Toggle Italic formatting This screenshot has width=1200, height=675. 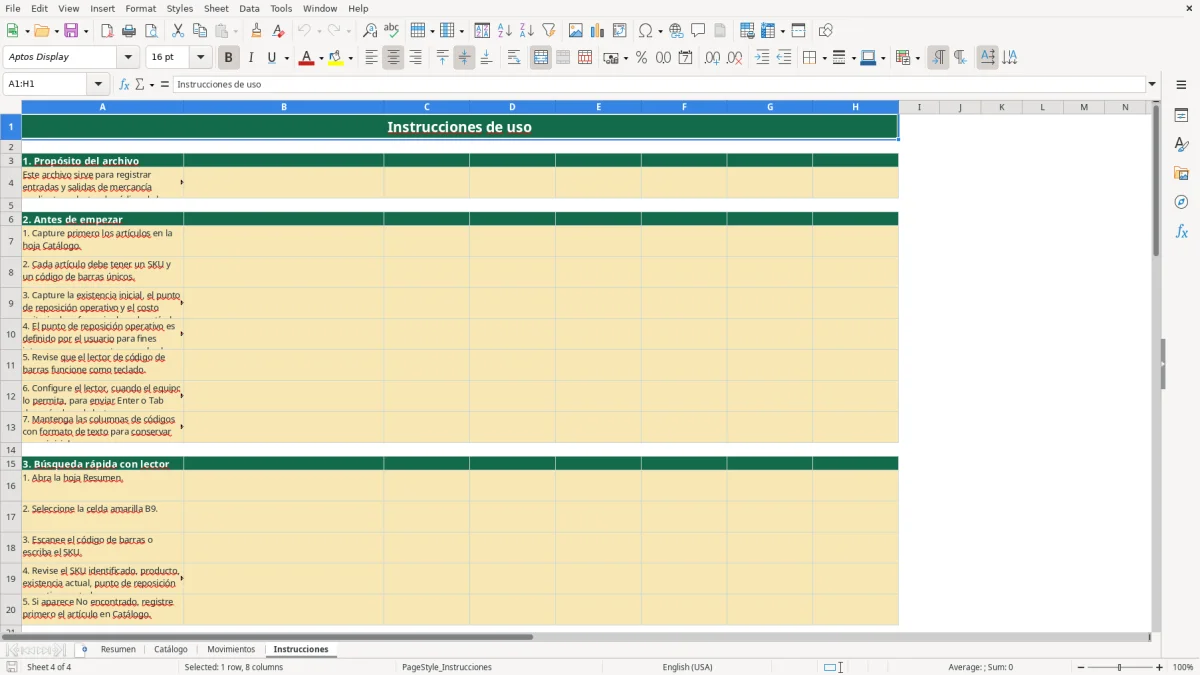point(250,58)
